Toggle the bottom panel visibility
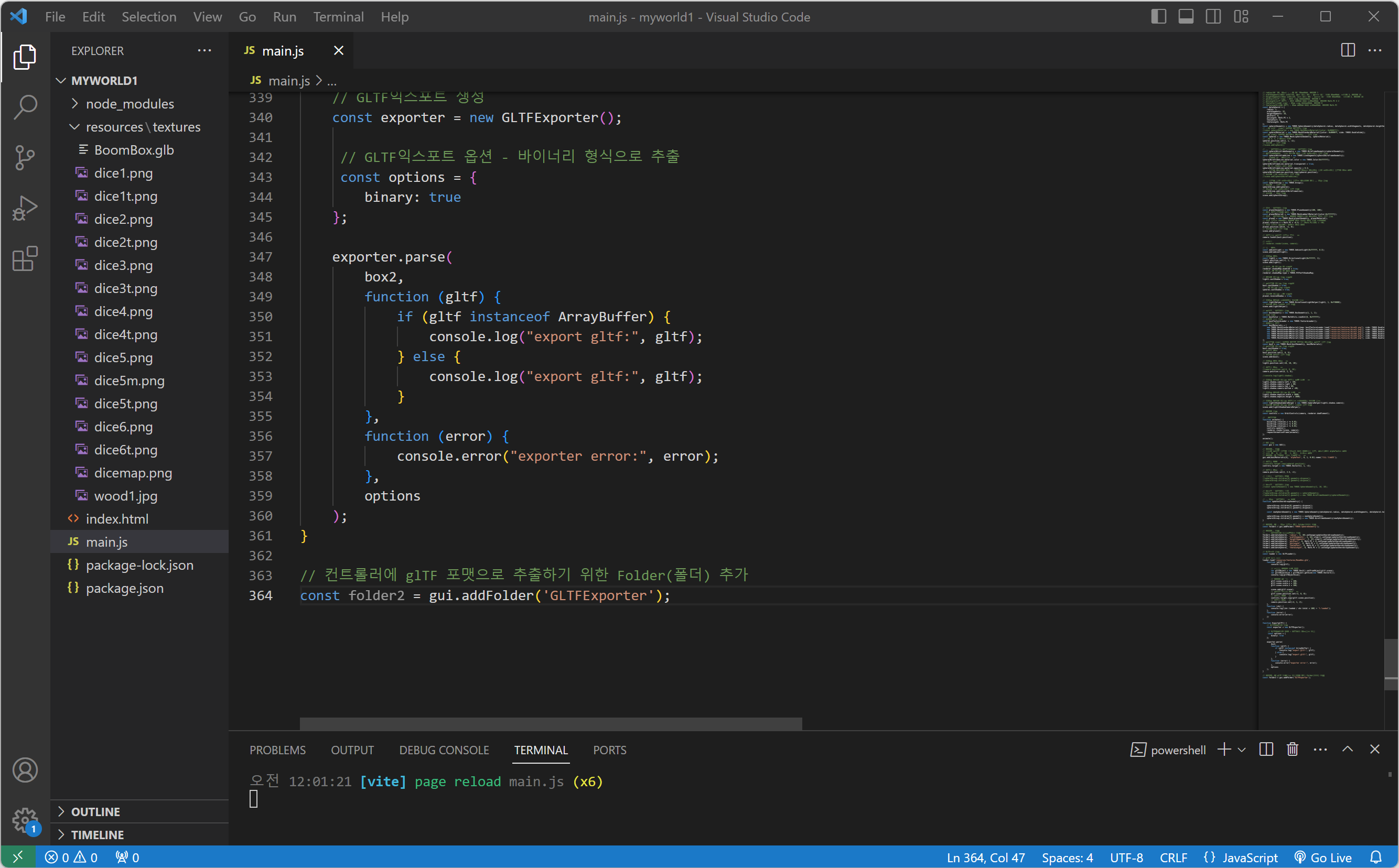The height and width of the screenshot is (868, 1399). pyautogui.click(x=1186, y=17)
